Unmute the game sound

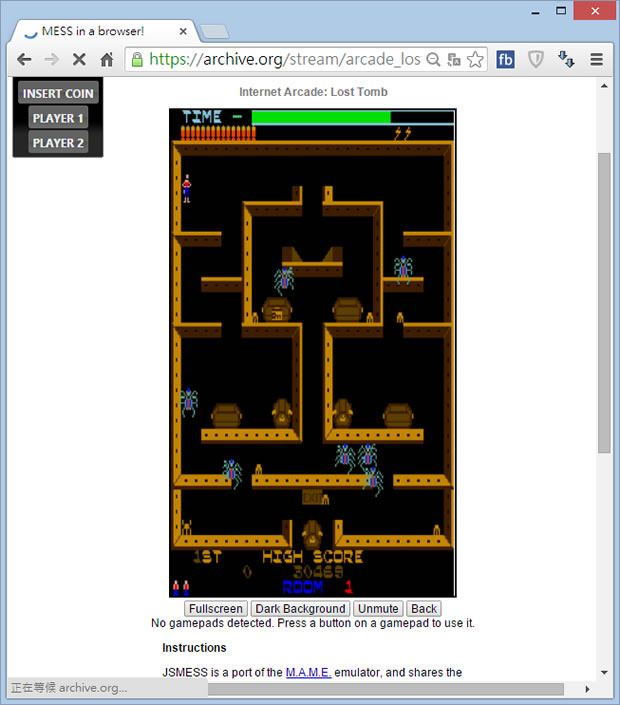pos(378,609)
